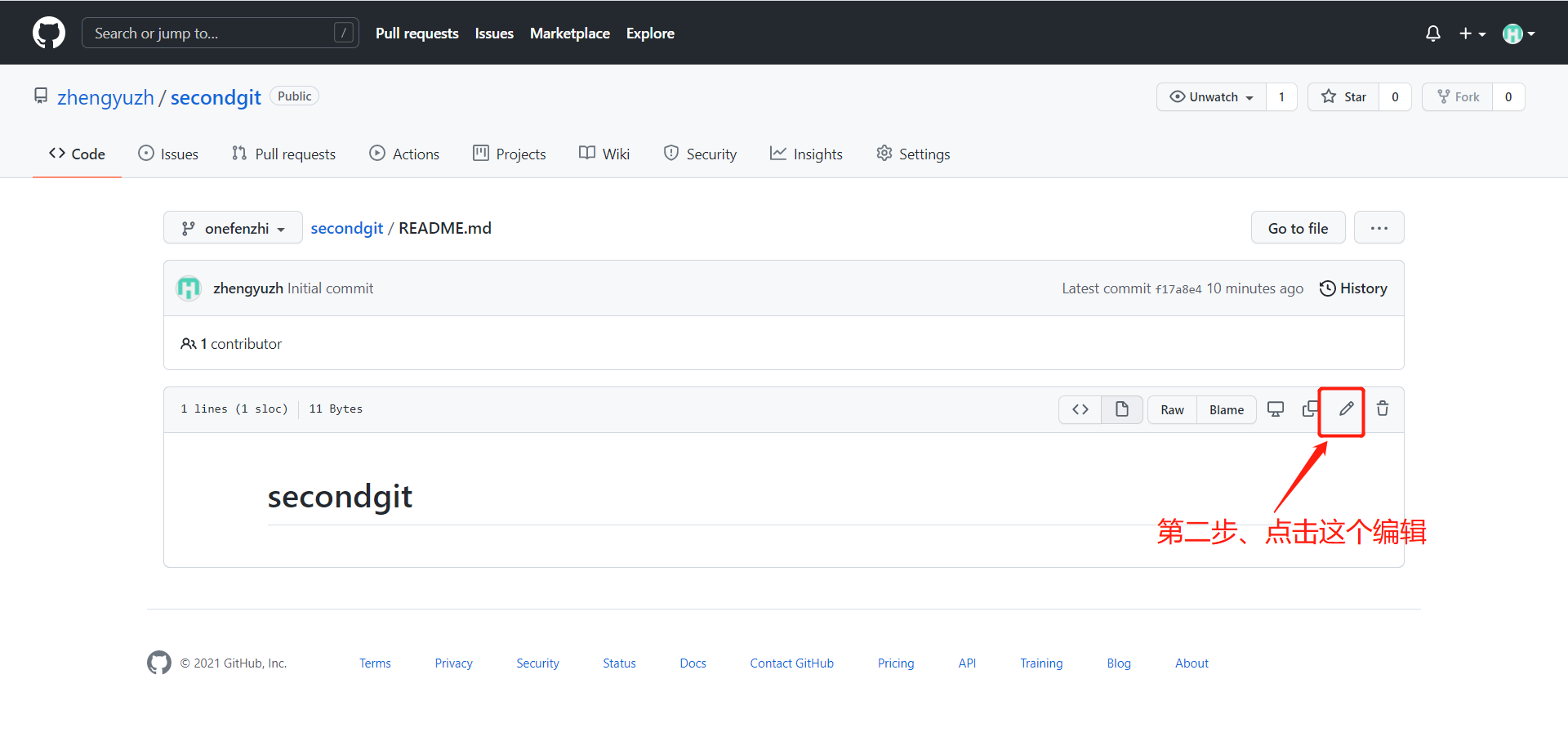Open footer Pricing link

(x=896, y=663)
